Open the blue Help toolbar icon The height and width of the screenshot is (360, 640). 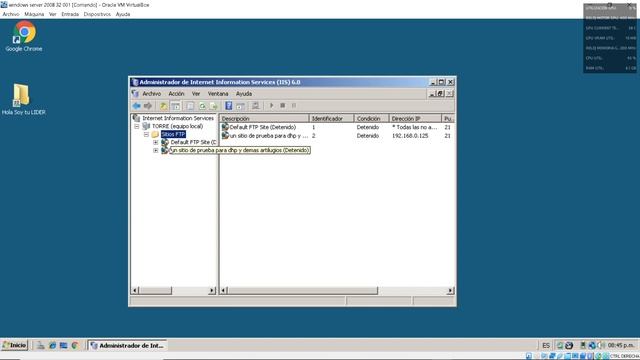229,106
